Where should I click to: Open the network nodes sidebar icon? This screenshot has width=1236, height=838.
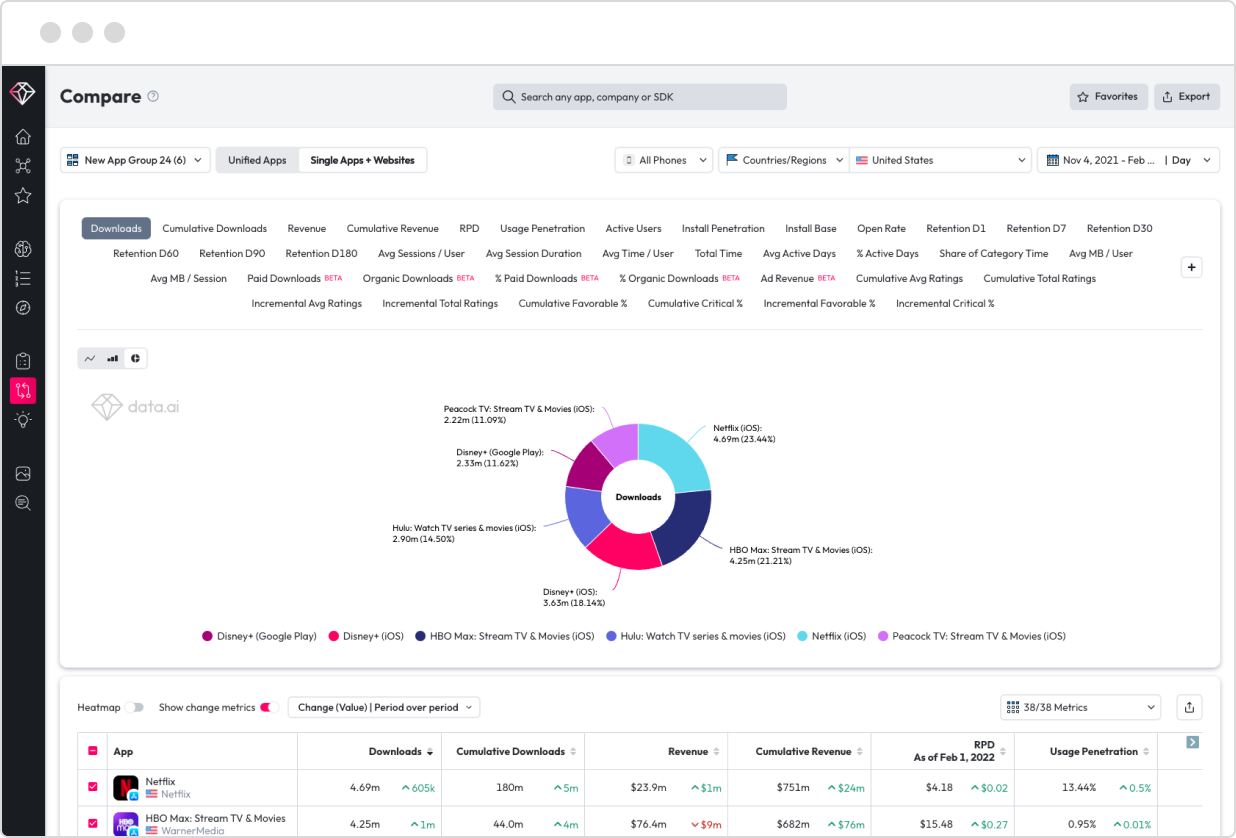[x=23, y=166]
